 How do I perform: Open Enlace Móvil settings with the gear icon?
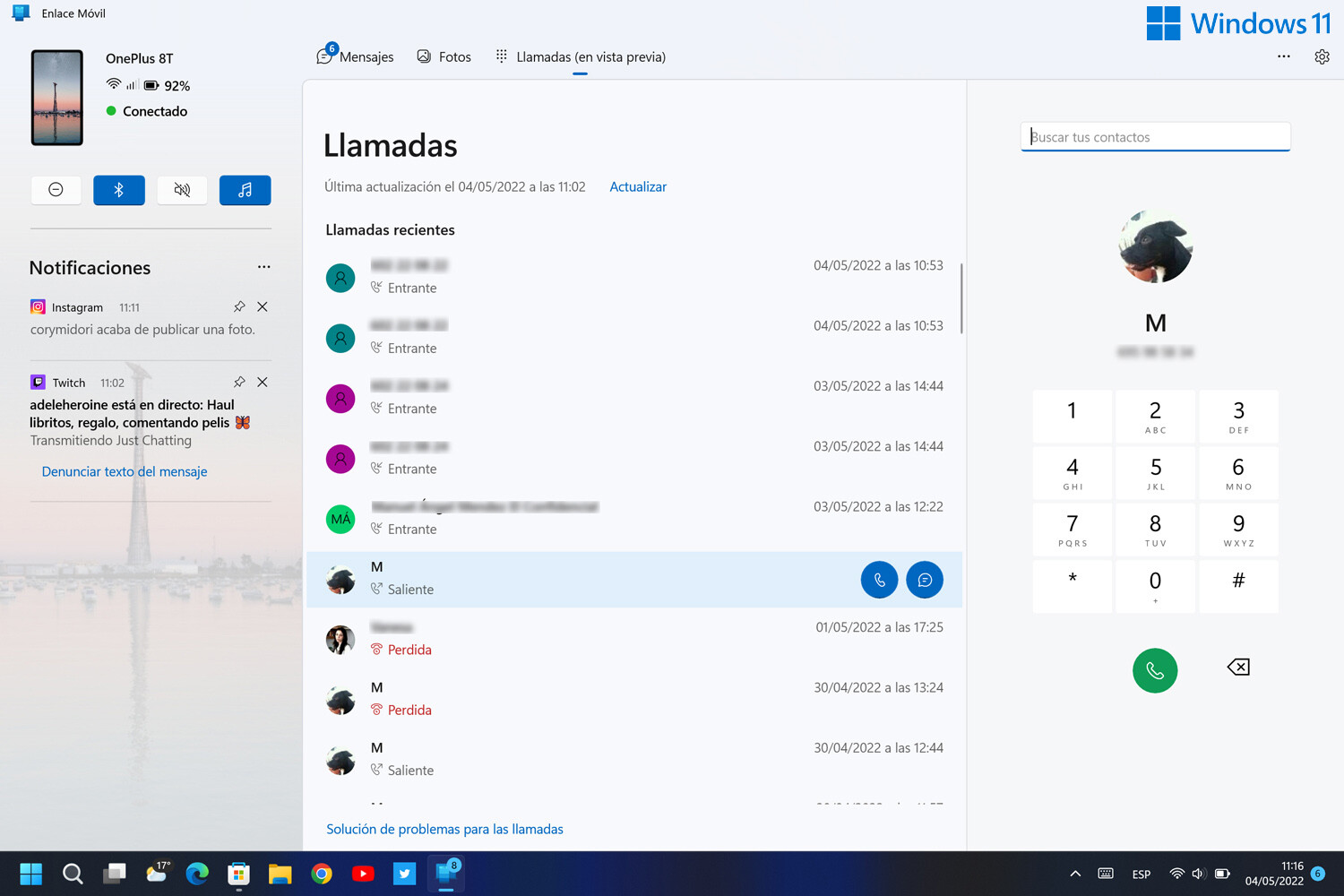1322,56
